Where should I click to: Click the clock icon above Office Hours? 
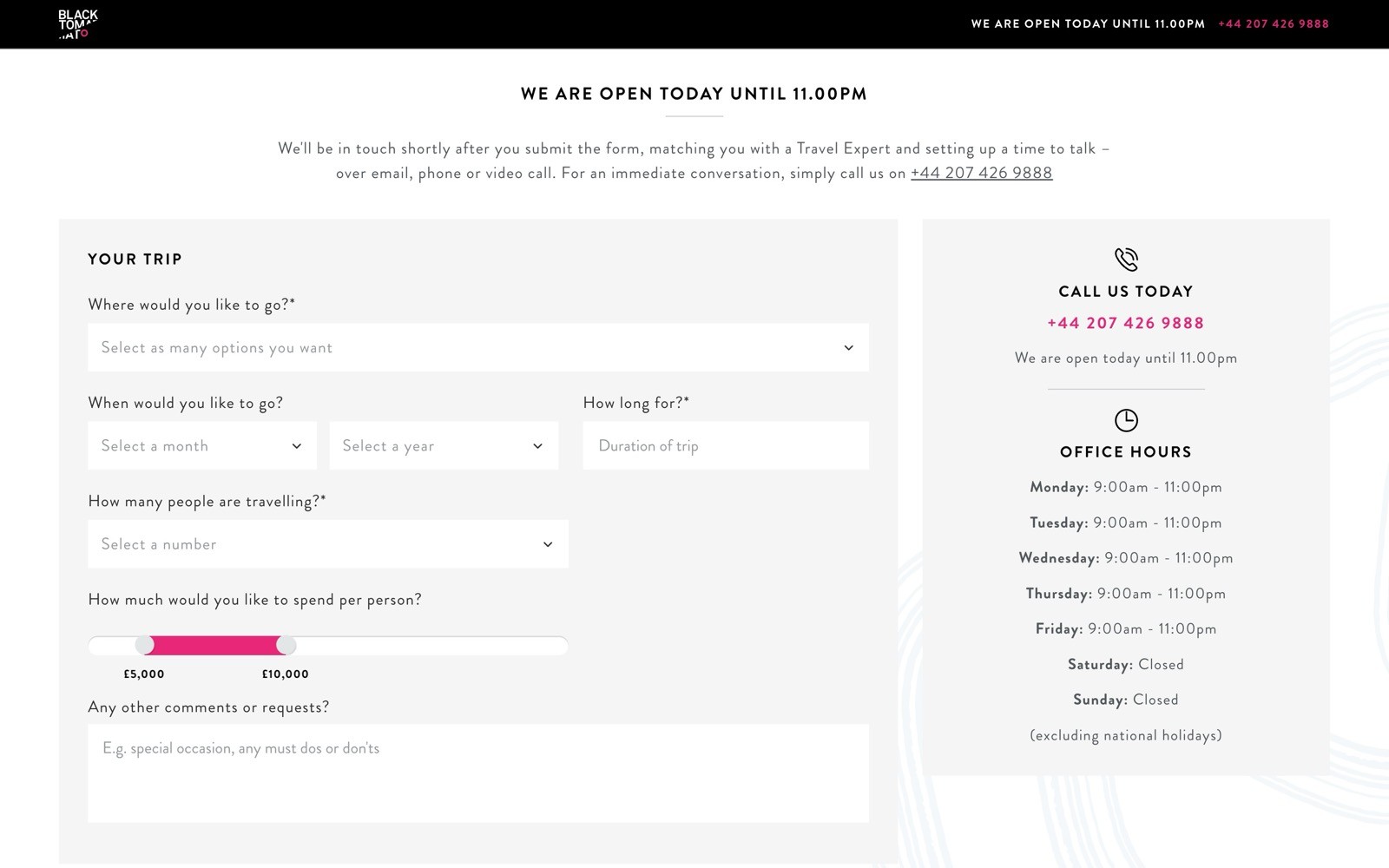(1126, 420)
